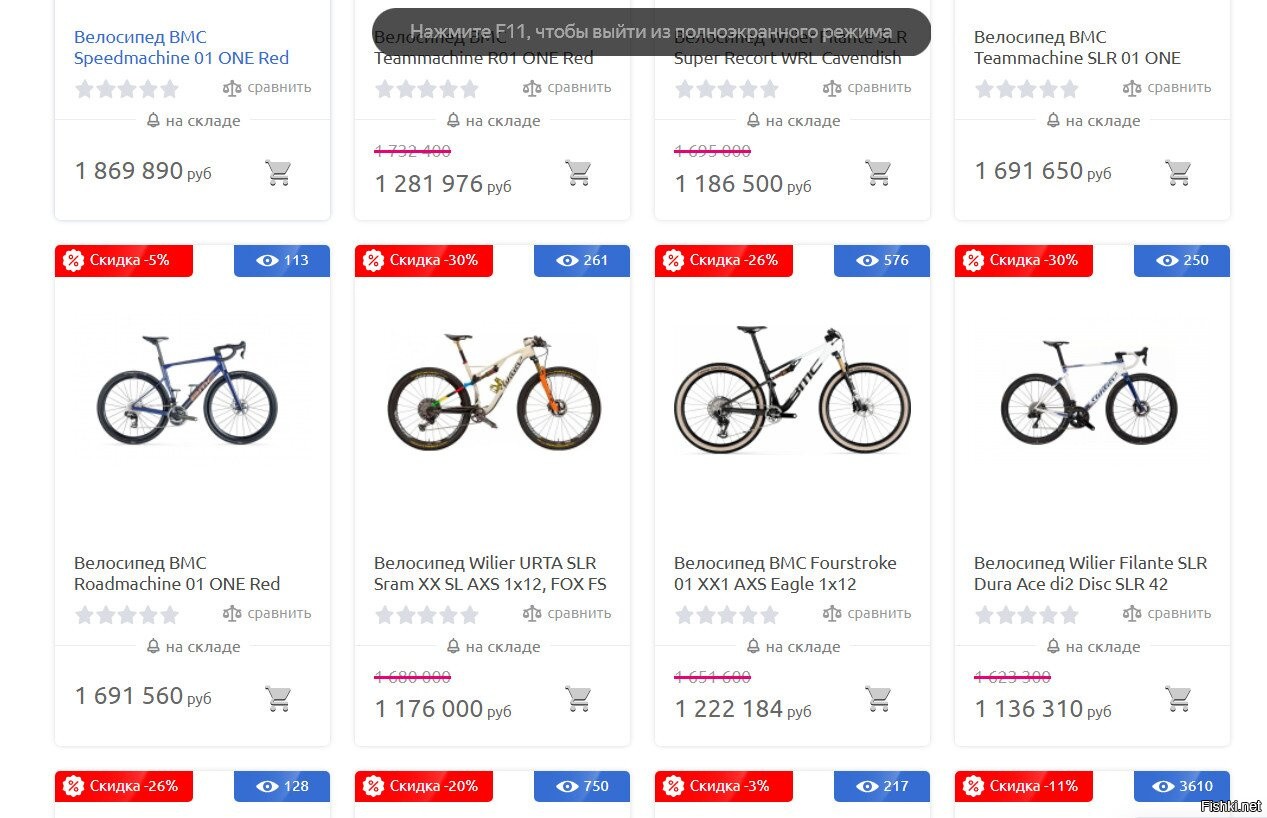The width and height of the screenshot is (1267, 818).
Task: Open Велосипед BMC Speedmachine 01 ONE Red link
Action: pyautogui.click(x=181, y=48)
